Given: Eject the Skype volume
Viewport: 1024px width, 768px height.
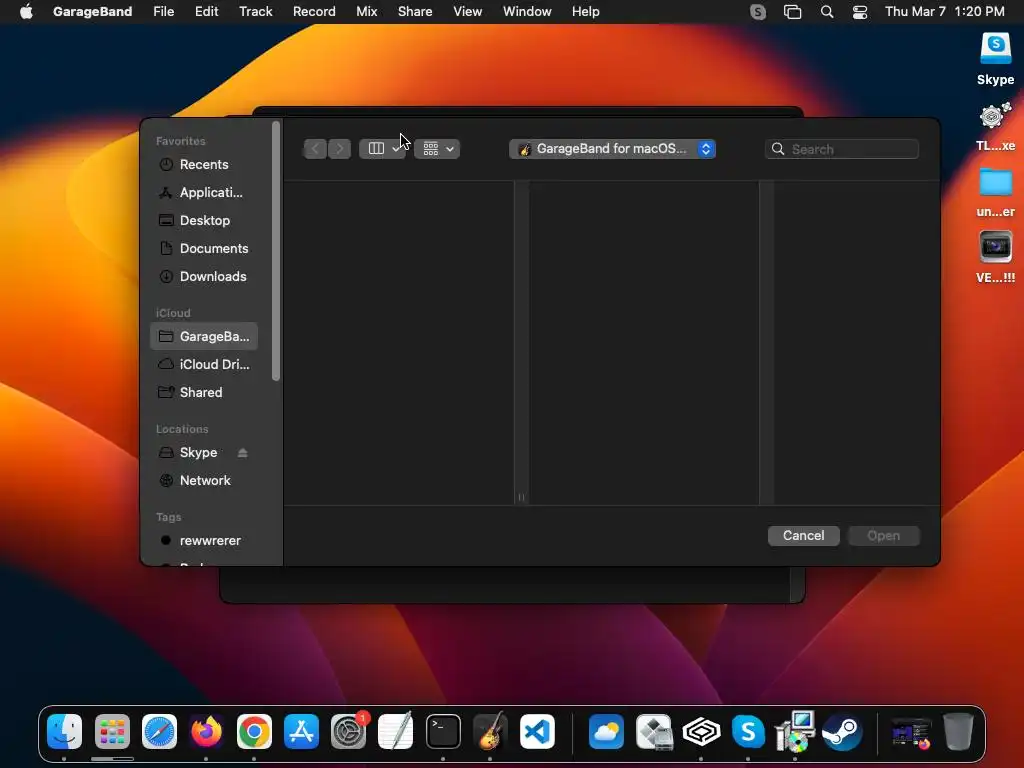Looking at the screenshot, I should point(242,453).
